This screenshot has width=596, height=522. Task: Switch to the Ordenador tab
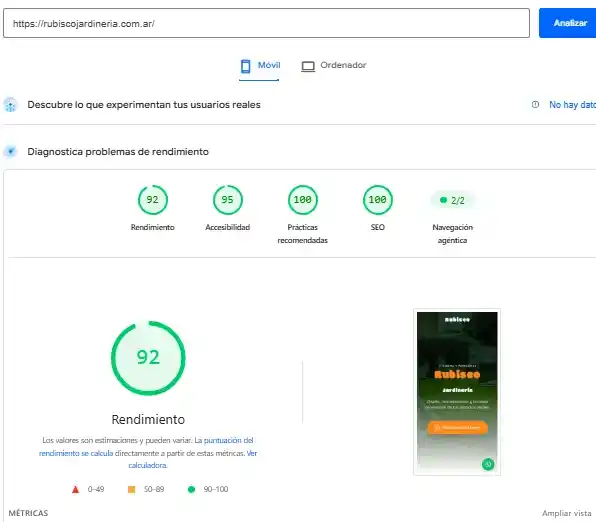(334, 66)
